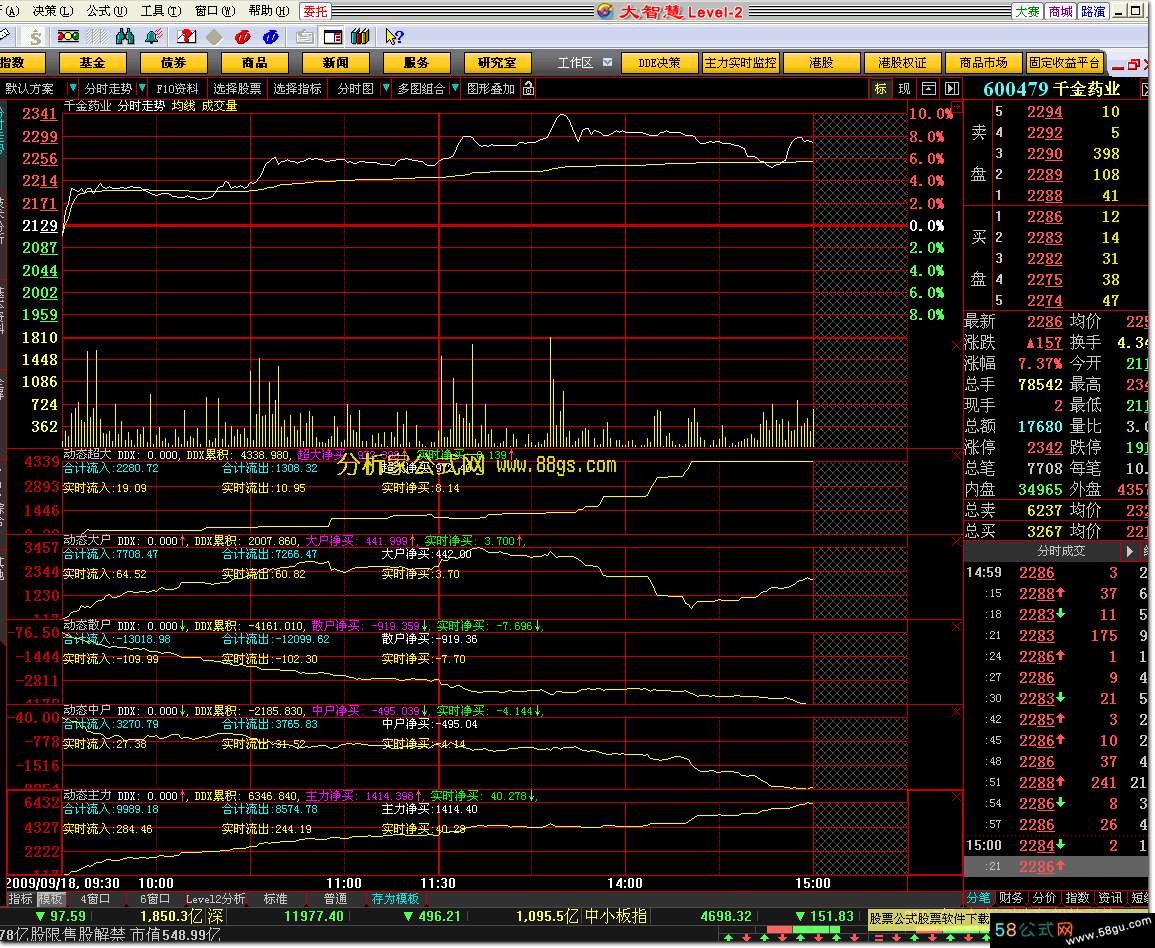Open the binoculars search tool
Image resolution: width=1155 pixels, height=948 pixels.
coord(125,36)
